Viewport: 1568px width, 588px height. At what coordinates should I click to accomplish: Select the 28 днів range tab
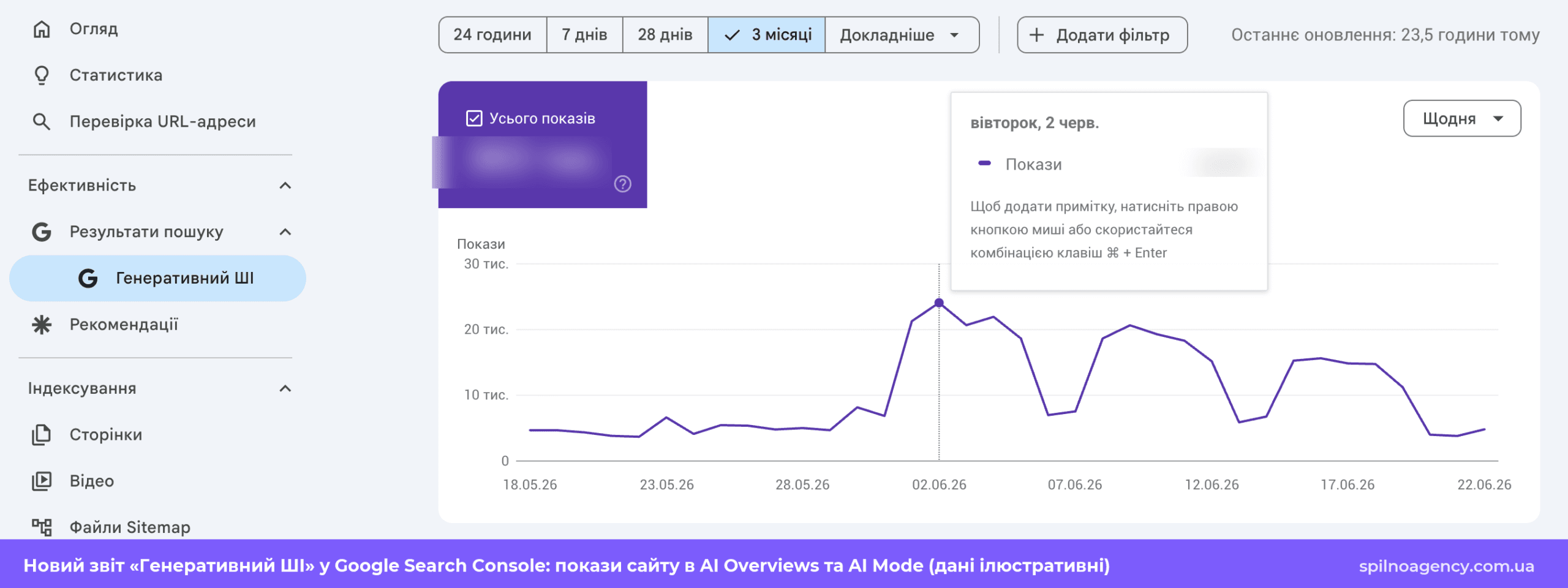click(665, 35)
